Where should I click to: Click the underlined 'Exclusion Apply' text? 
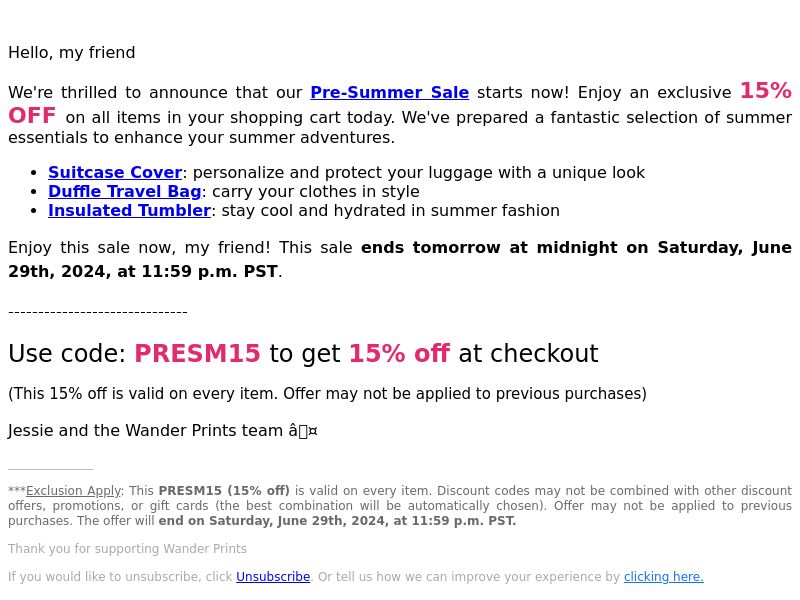click(73, 490)
